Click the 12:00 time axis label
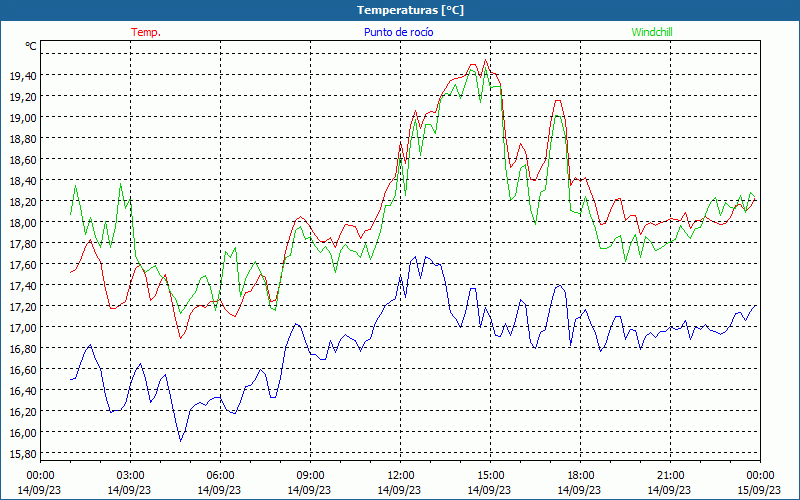 point(400,476)
